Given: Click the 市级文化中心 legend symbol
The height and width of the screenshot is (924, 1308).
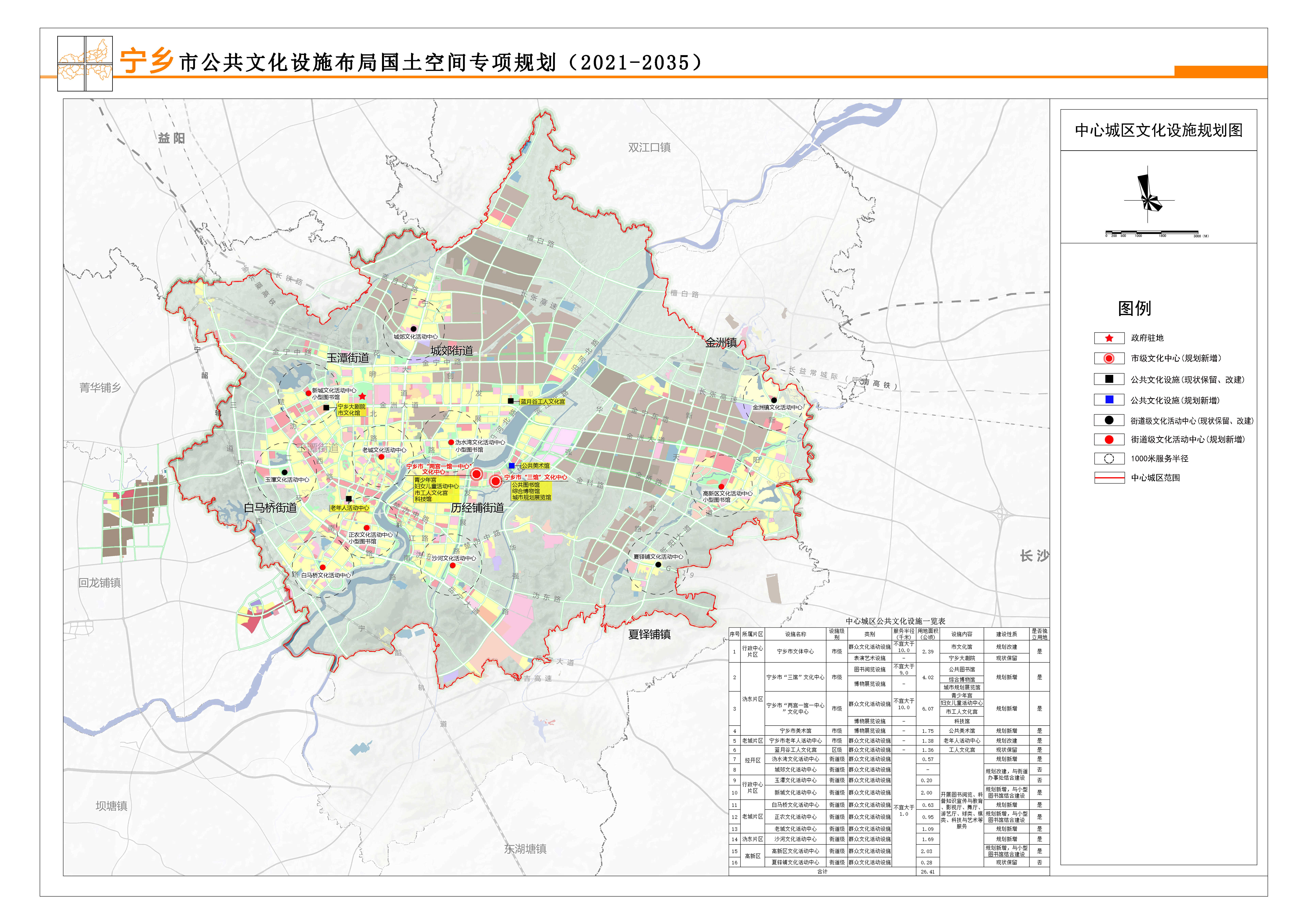Looking at the screenshot, I should point(1109,358).
